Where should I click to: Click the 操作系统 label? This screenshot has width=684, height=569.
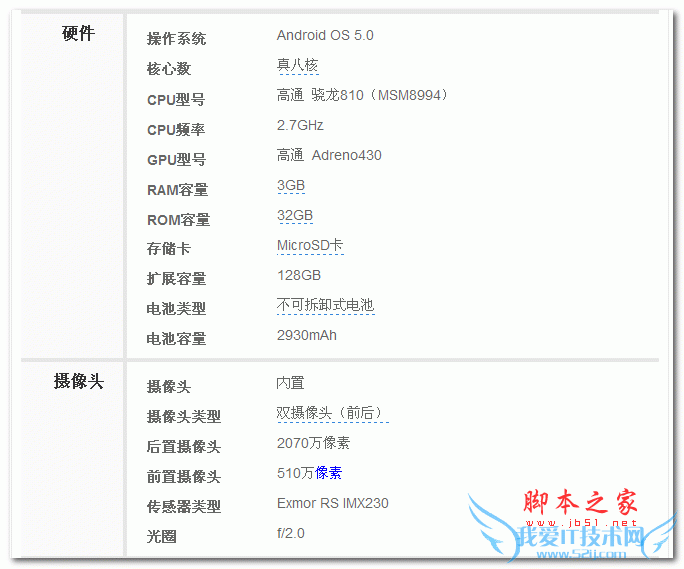point(176,38)
